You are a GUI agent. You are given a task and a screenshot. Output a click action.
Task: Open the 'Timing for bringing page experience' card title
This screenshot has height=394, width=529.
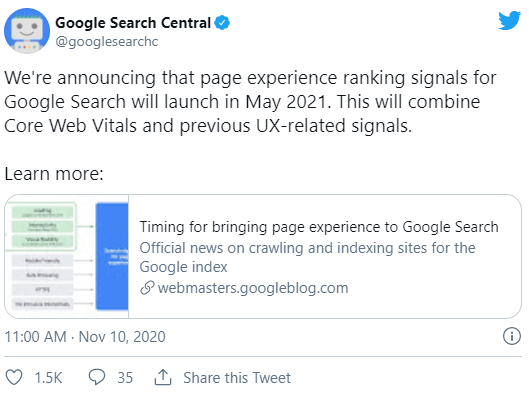[319, 227]
